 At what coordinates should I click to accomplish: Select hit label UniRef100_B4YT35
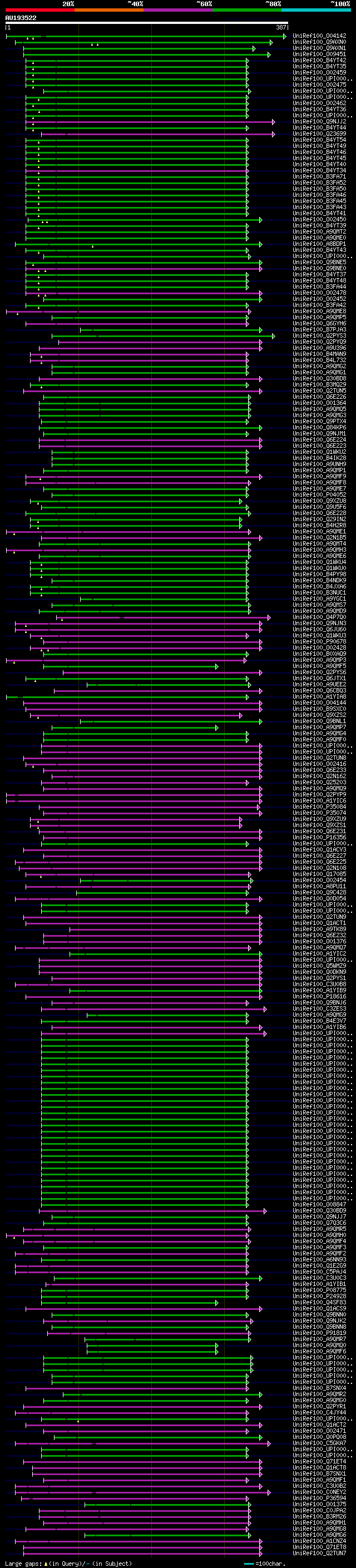(319, 66)
